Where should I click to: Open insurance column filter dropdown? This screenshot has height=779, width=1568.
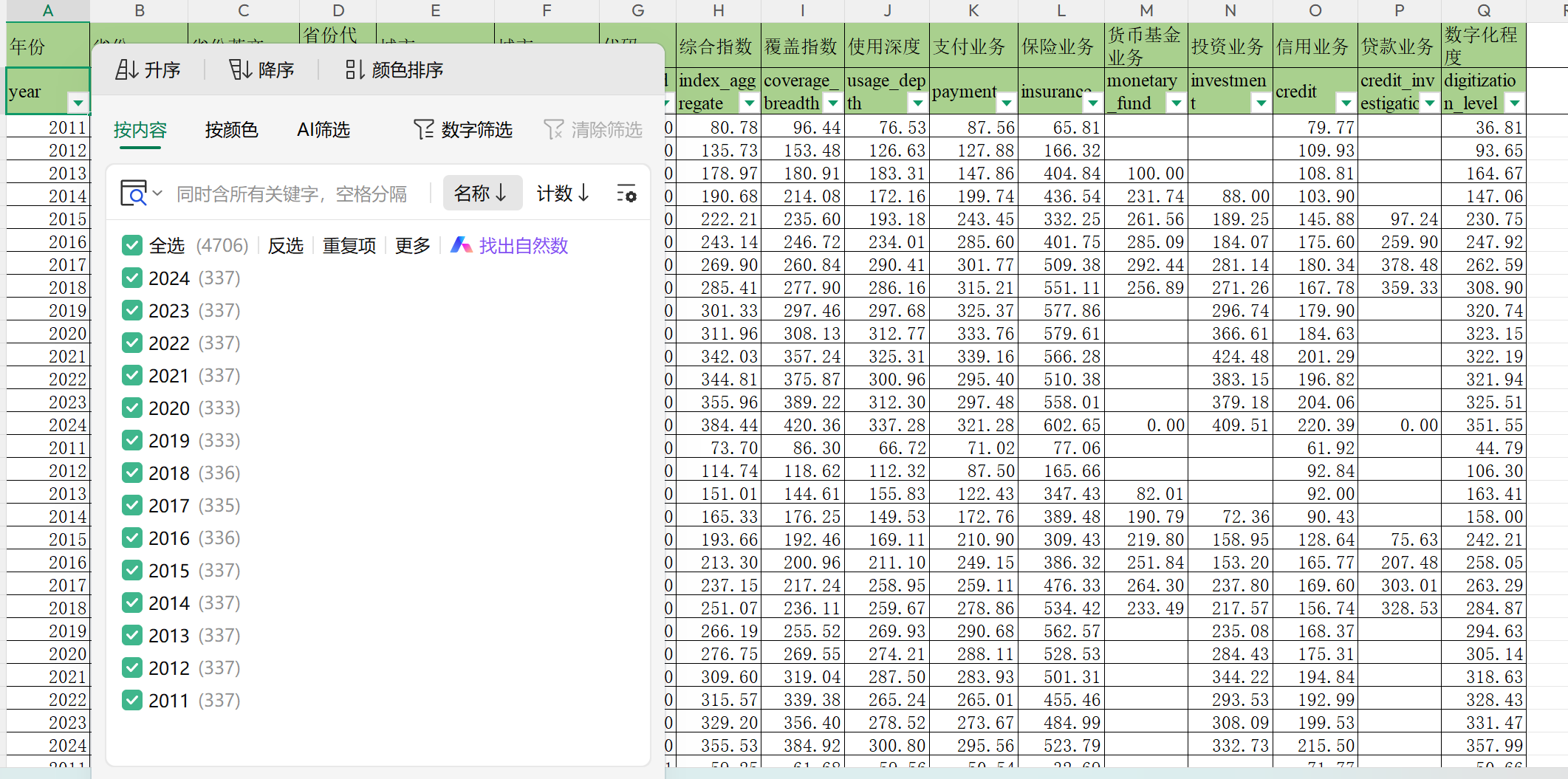[x=1092, y=103]
